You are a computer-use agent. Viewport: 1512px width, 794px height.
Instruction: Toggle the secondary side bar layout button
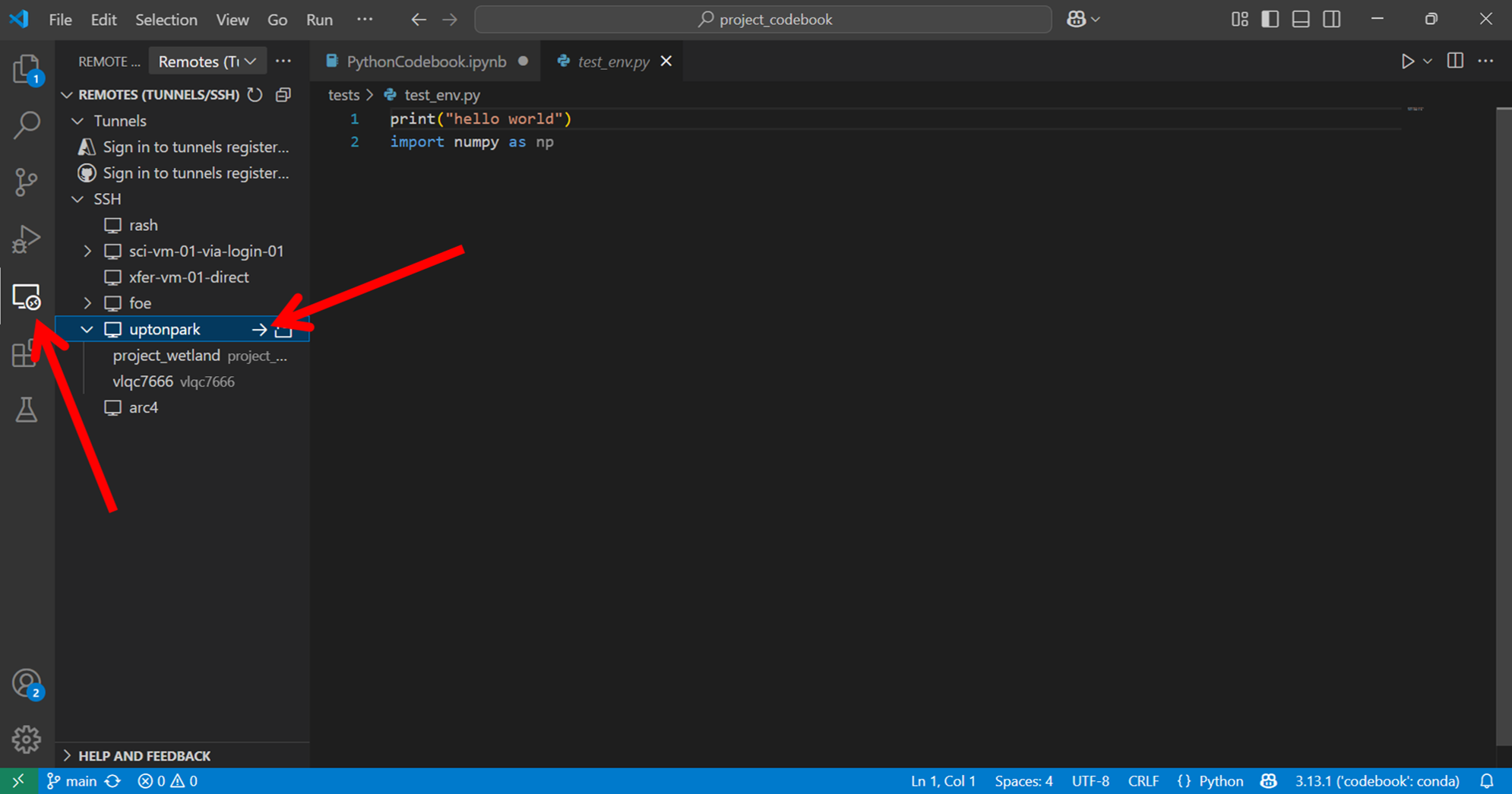coord(1332,20)
